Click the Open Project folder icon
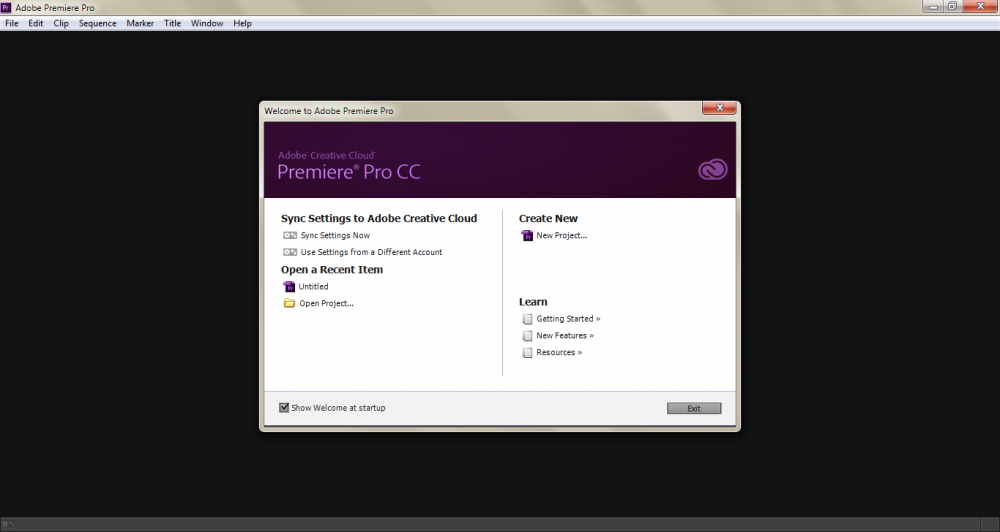Screen dimensions: 1000x532 [x=290, y=303]
